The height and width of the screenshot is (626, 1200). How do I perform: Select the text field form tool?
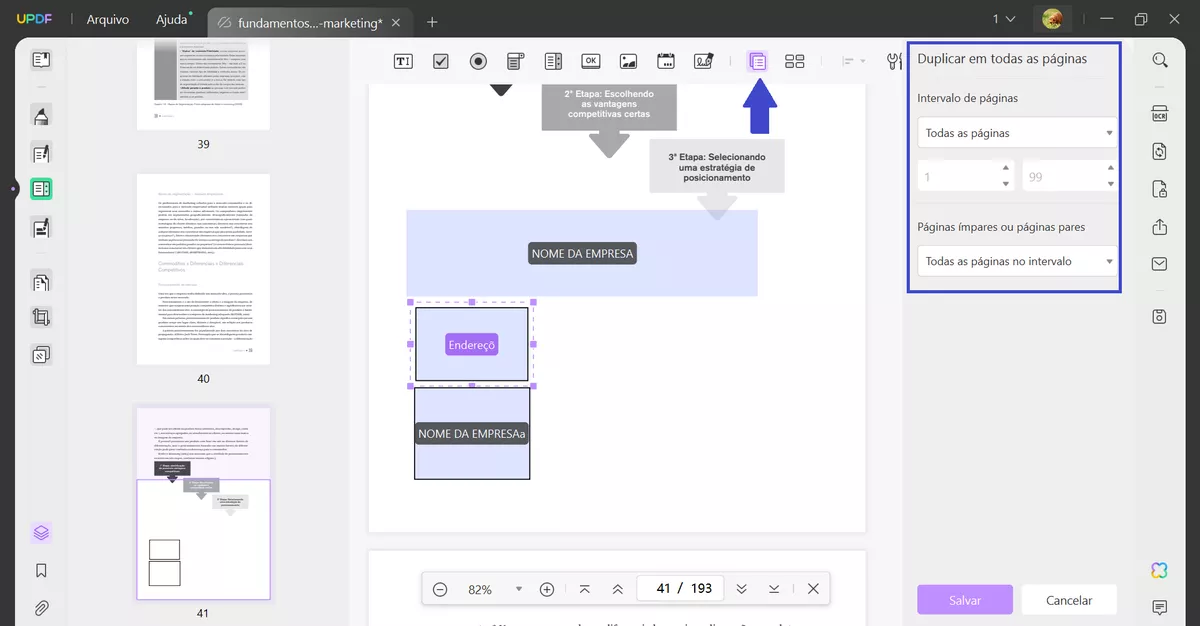coord(403,61)
